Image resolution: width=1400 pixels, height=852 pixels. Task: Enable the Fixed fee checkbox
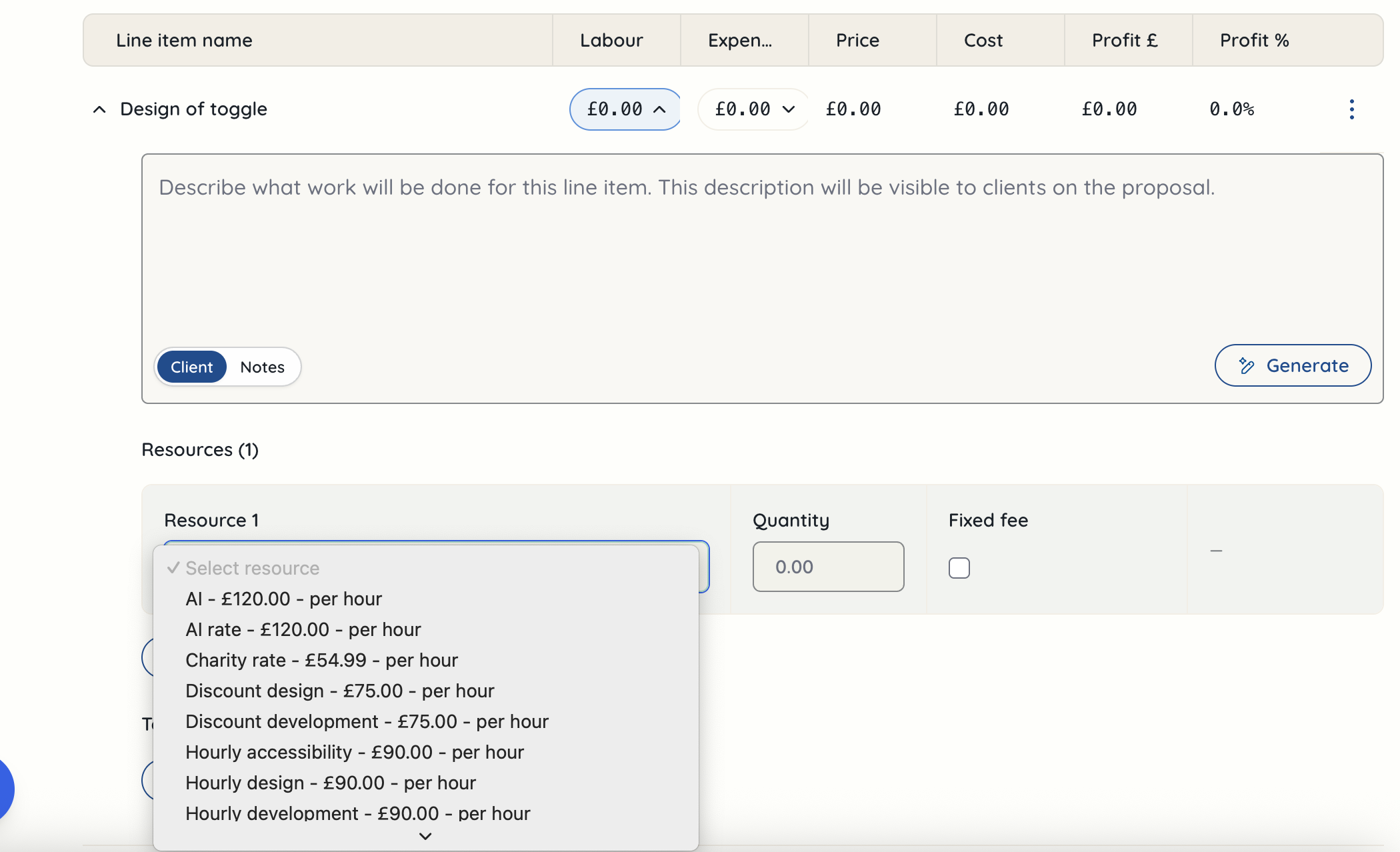(959, 567)
